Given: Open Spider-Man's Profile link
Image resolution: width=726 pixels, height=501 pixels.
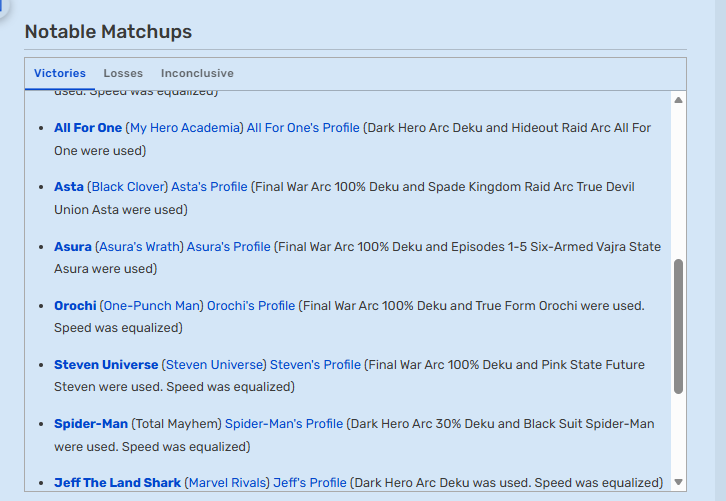Looking at the screenshot, I should pyautogui.click(x=284, y=424).
